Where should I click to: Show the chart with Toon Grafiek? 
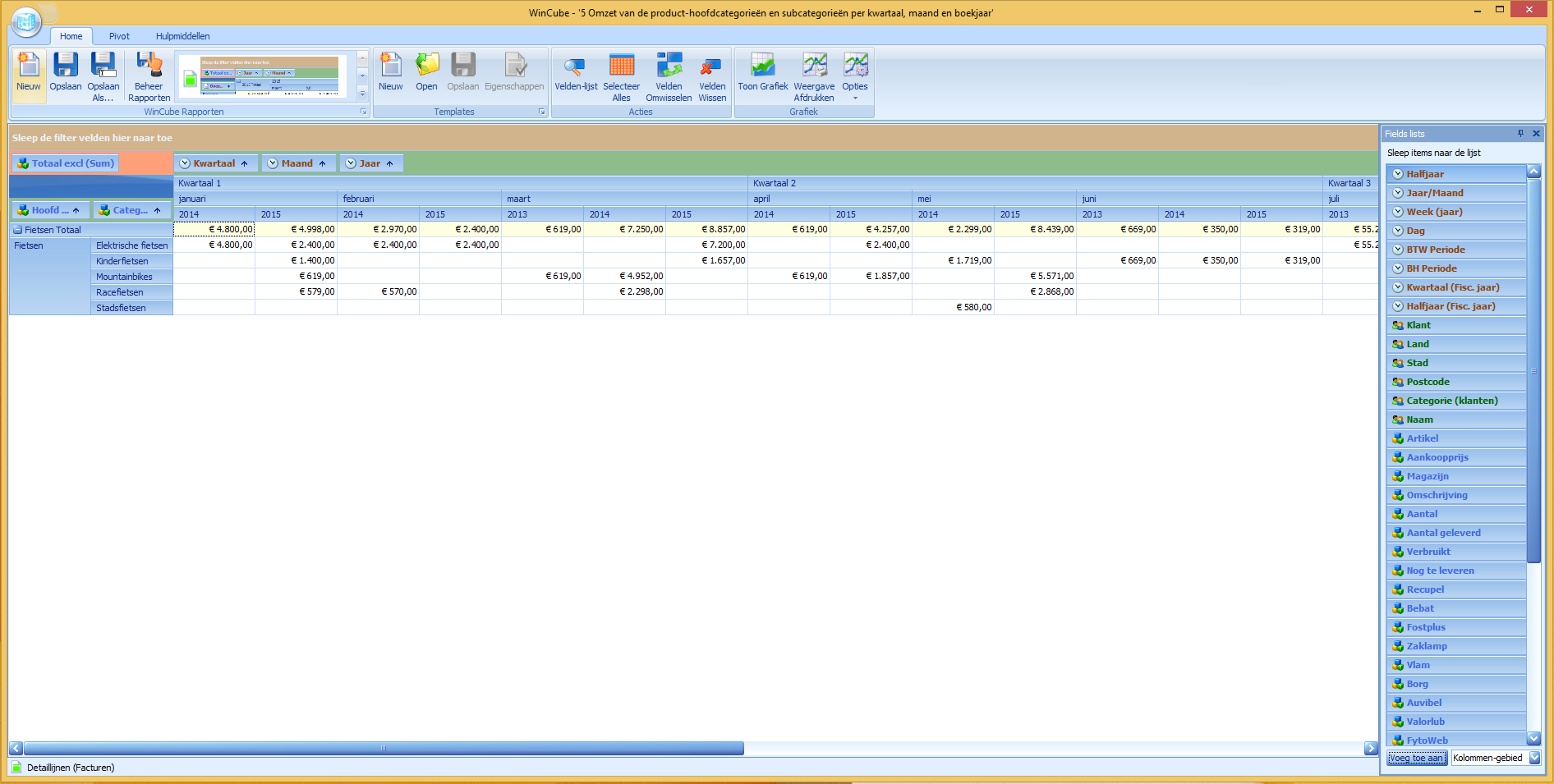pyautogui.click(x=762, y=74)
